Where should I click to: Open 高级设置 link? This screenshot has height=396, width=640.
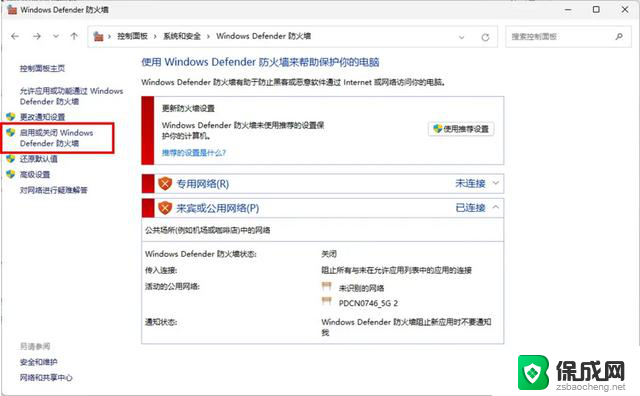point(35,175)
